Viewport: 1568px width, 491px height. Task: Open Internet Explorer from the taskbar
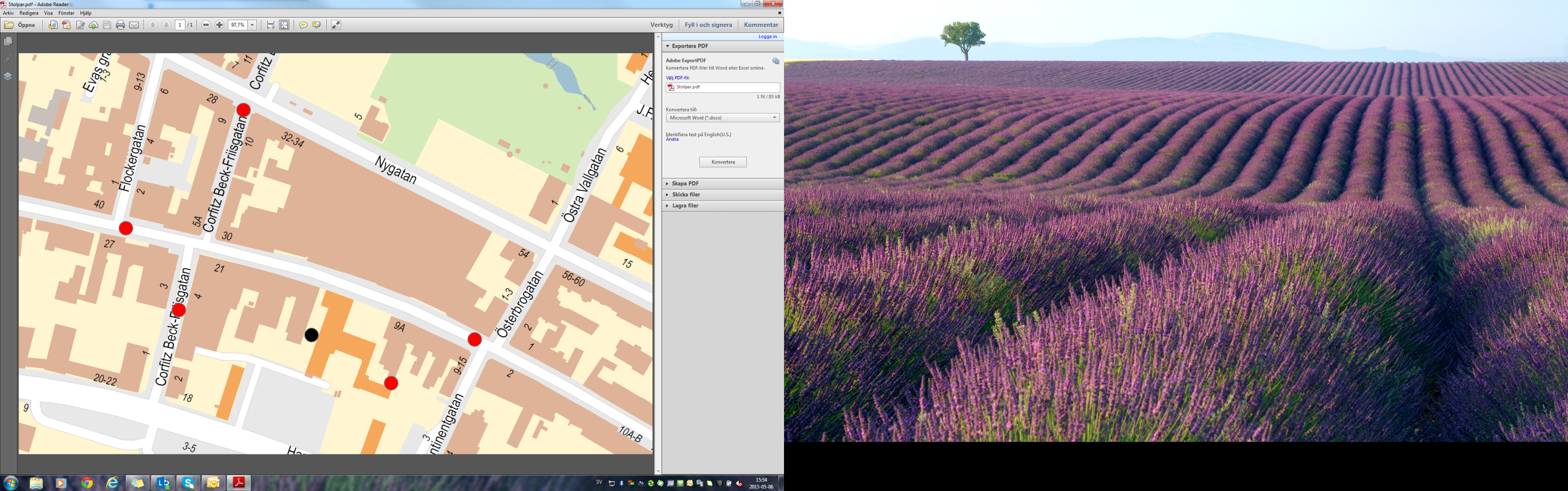click(x=112, y=483)
